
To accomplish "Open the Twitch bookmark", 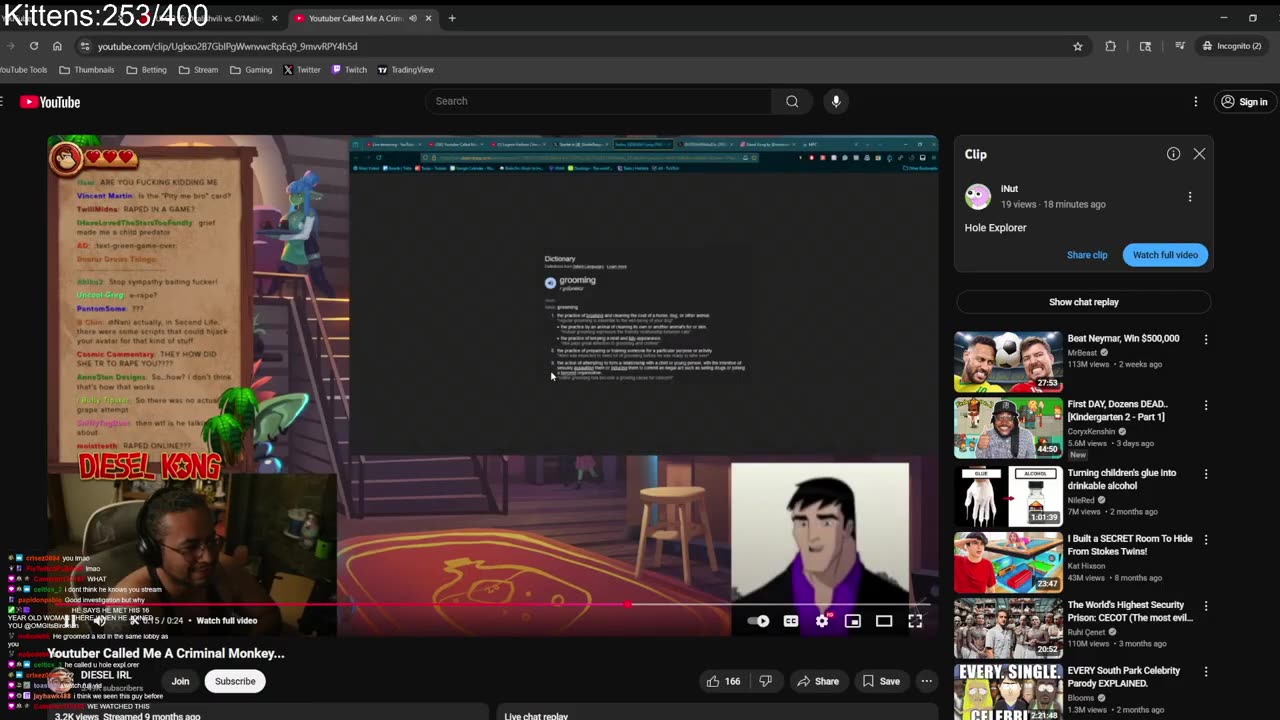I will click(349, 70).
